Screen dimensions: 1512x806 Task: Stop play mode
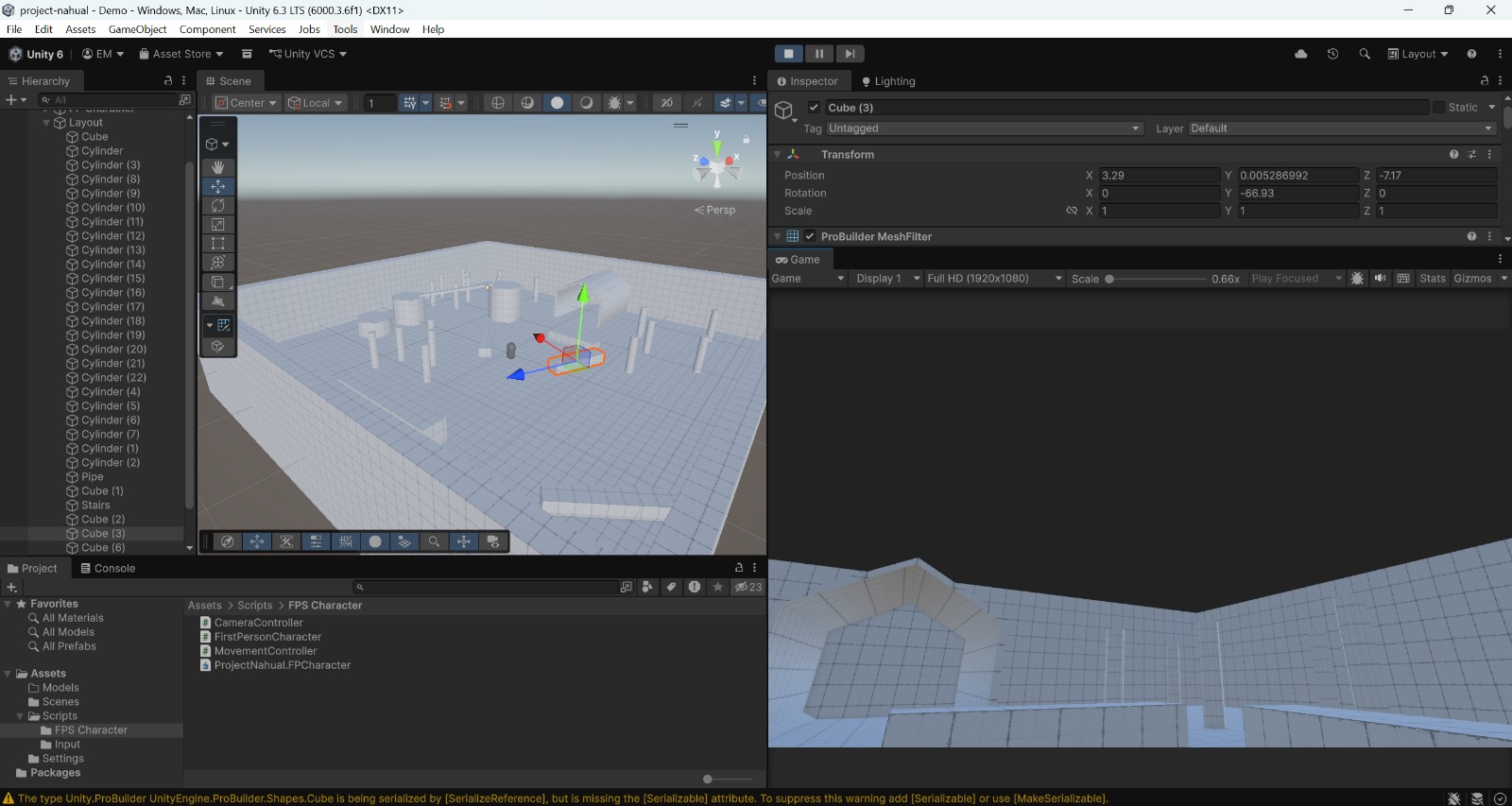(x=789, y=54)
